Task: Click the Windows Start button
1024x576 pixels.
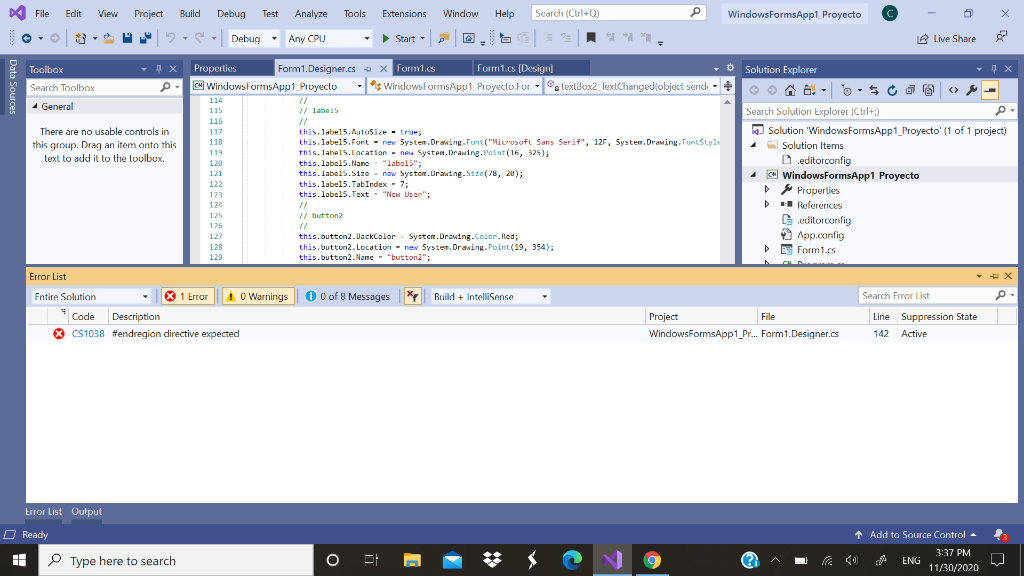Action: 19,560
